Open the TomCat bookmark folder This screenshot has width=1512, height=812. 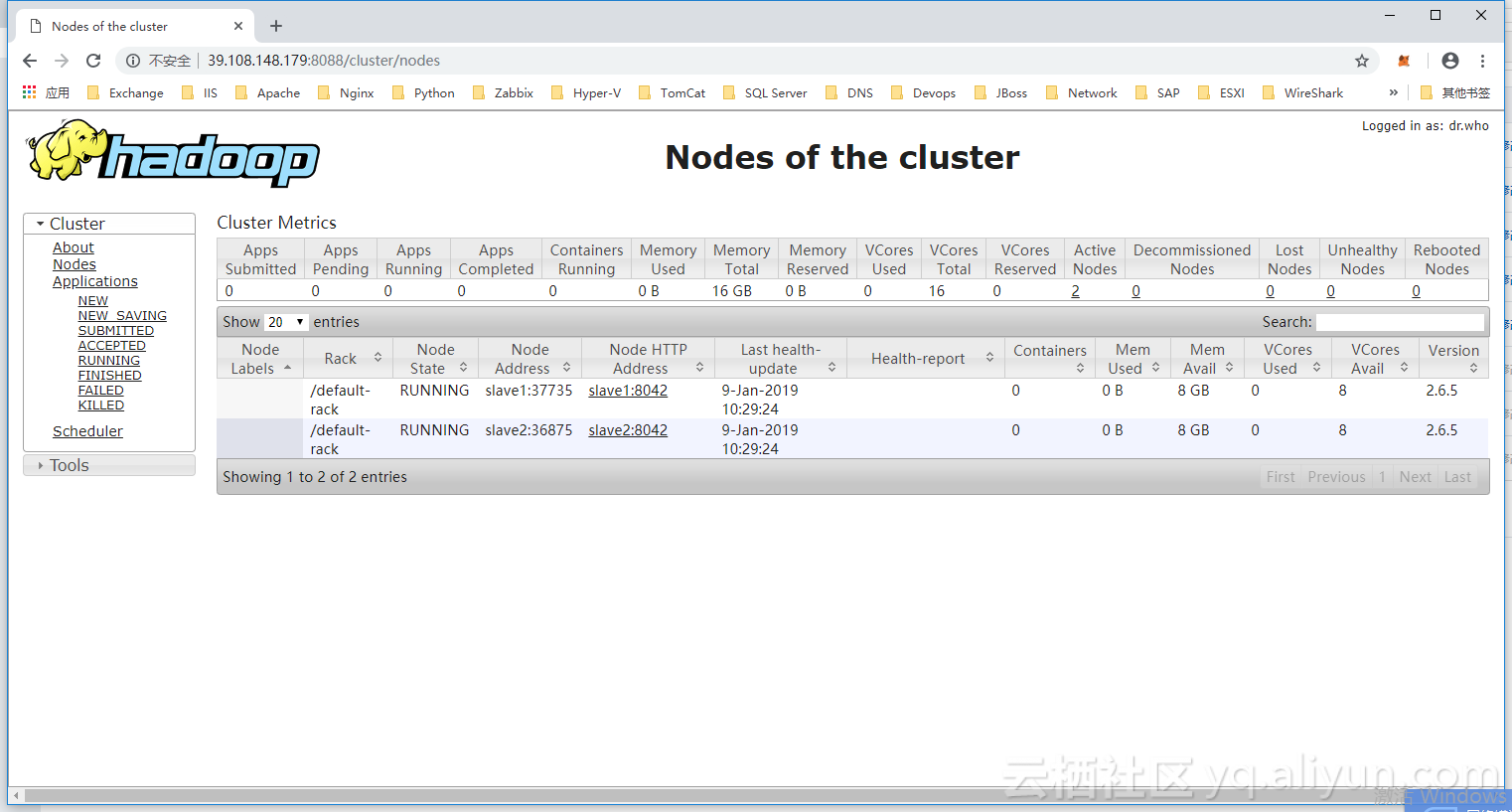[672, 93]
